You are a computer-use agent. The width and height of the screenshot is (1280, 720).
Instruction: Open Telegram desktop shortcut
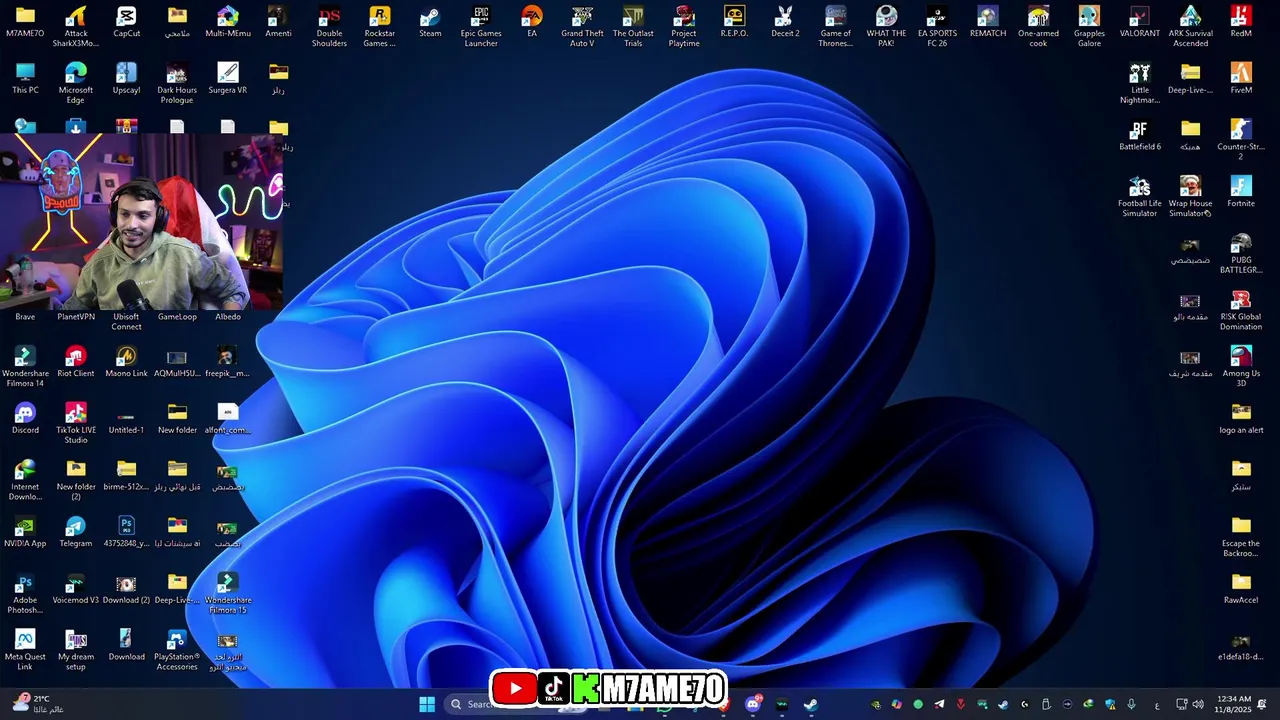[76, 532]
